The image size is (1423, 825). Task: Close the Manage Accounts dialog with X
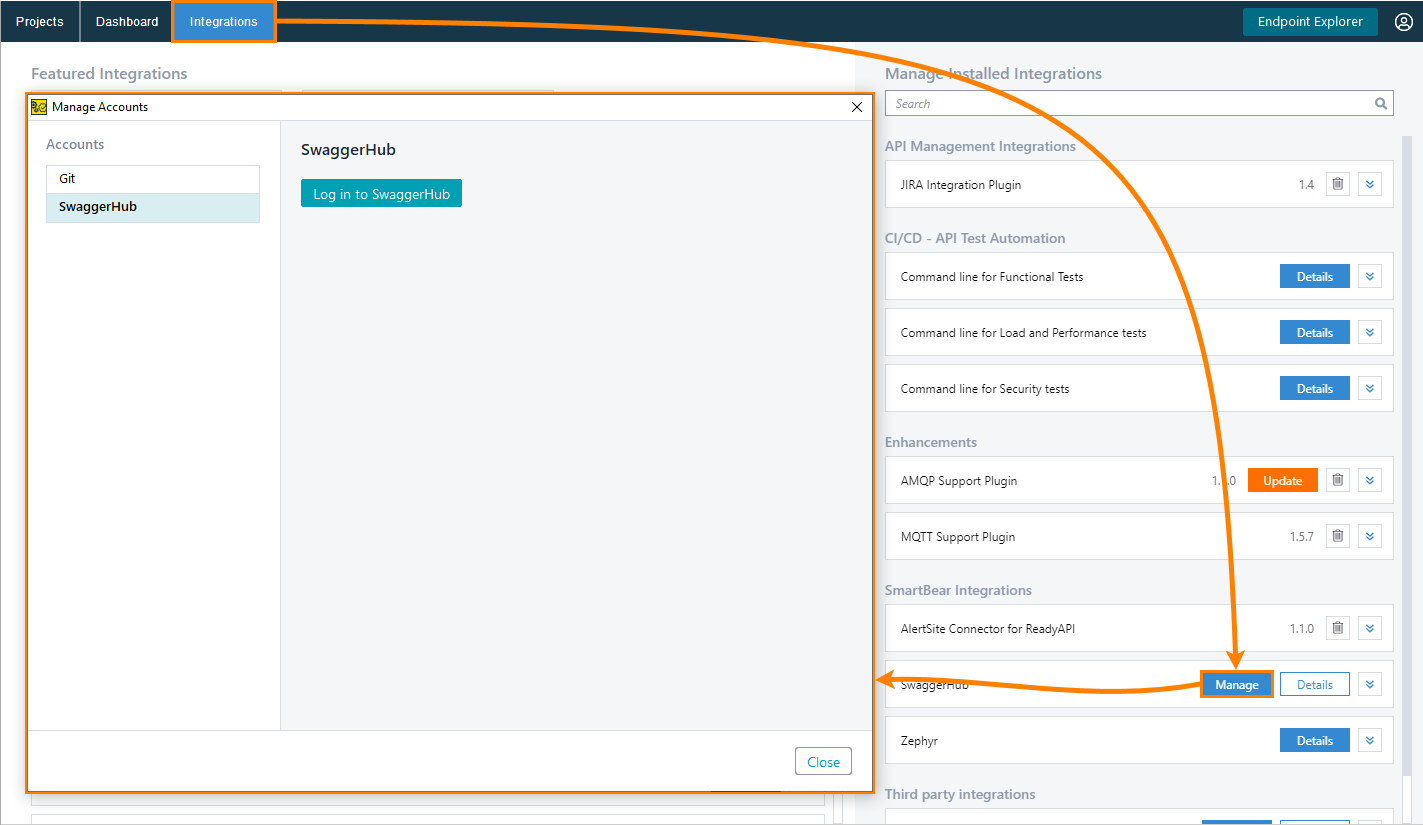(x=857, y=107)
